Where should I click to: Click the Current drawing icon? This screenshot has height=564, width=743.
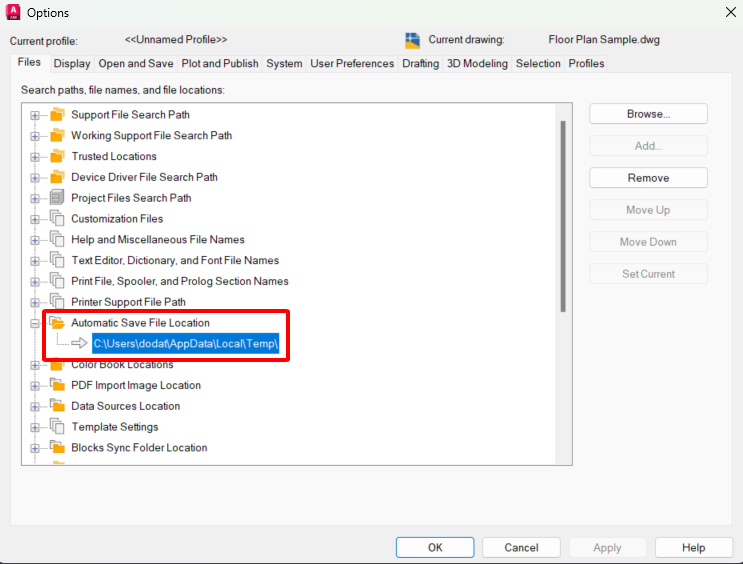pos(412,41)
